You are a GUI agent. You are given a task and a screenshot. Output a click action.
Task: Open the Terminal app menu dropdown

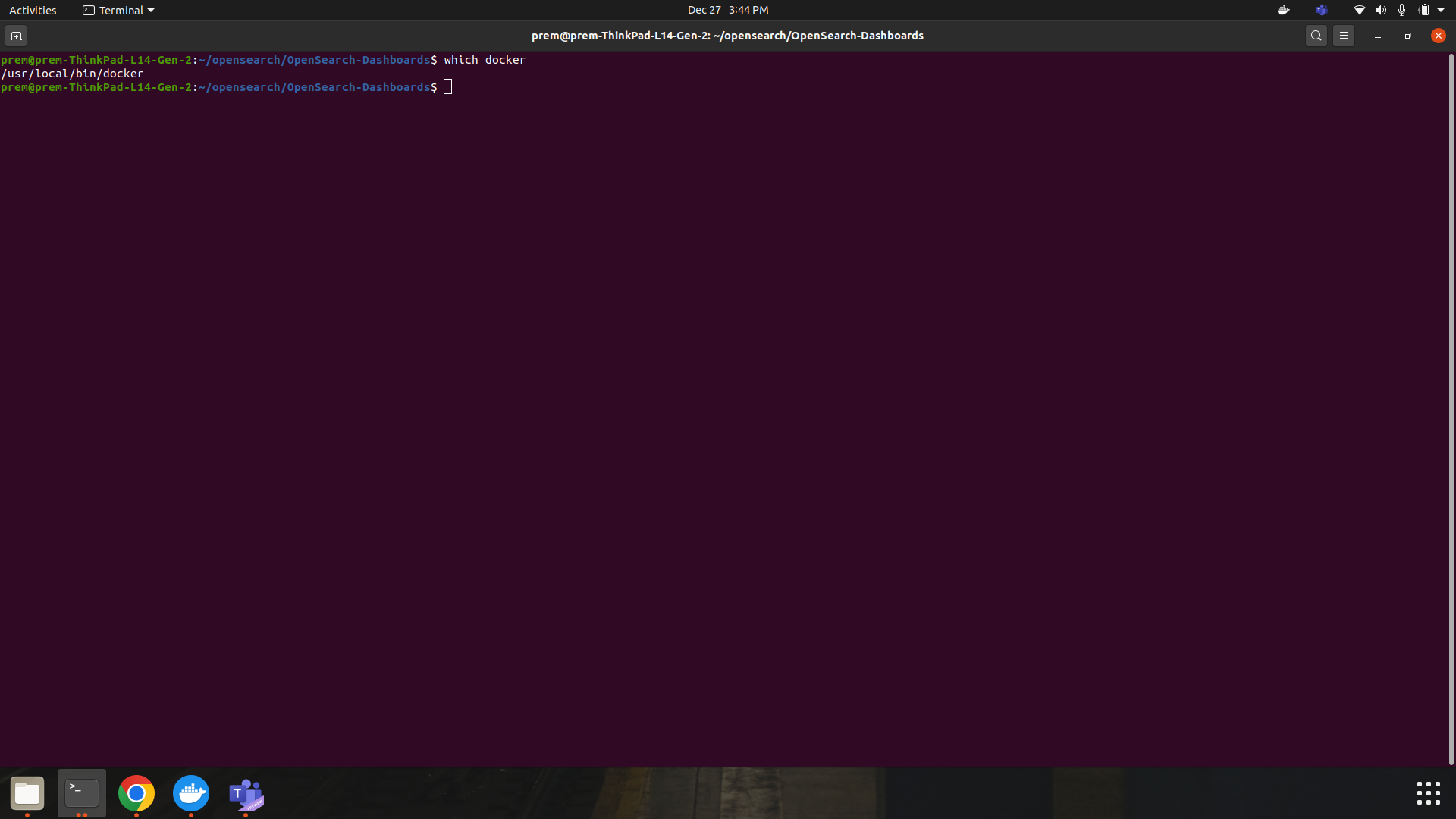pyautogui.click(x=118, y=10)
